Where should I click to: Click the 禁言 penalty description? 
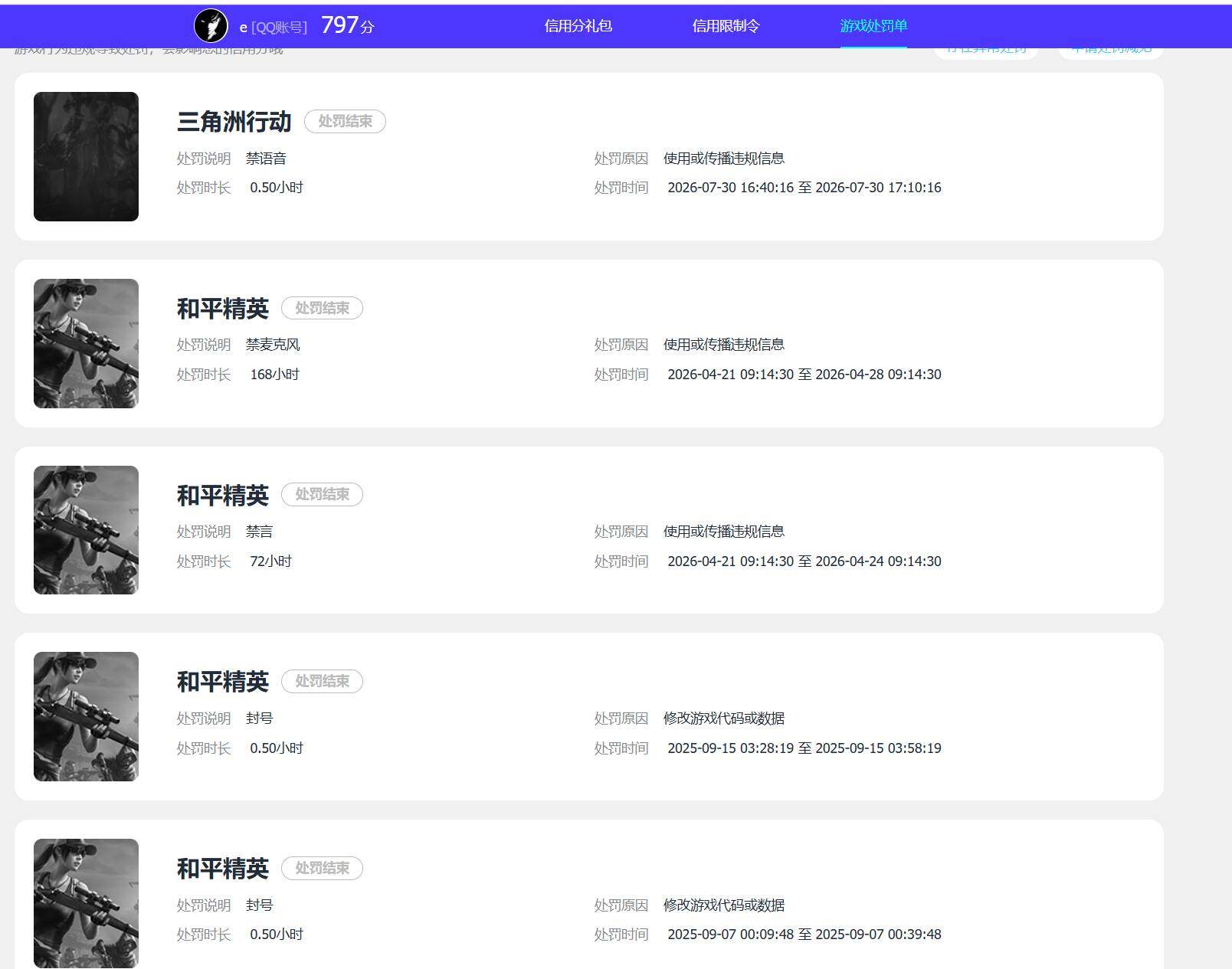(x=259, y=532)
